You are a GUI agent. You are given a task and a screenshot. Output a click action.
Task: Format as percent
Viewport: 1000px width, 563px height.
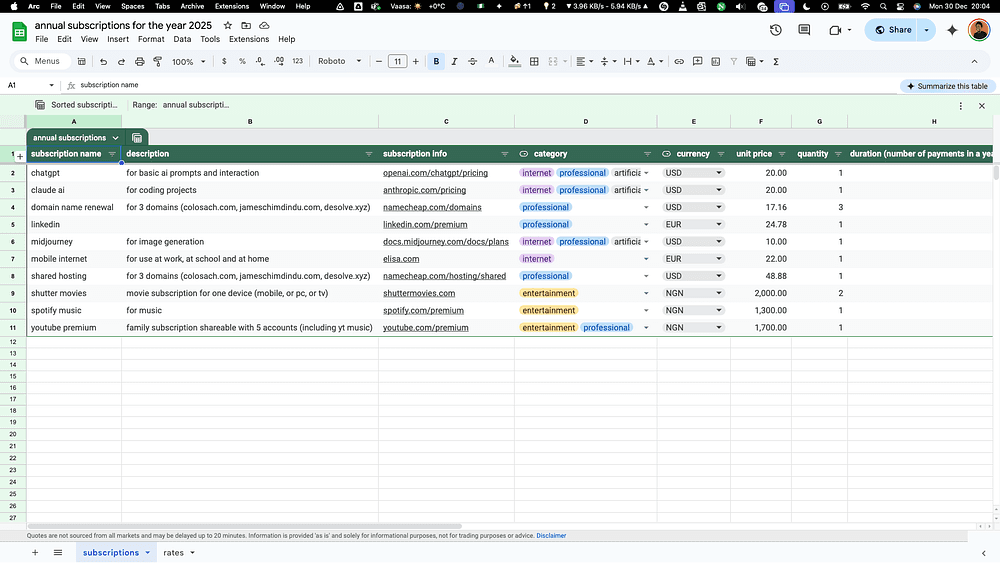tap(242, 62)
